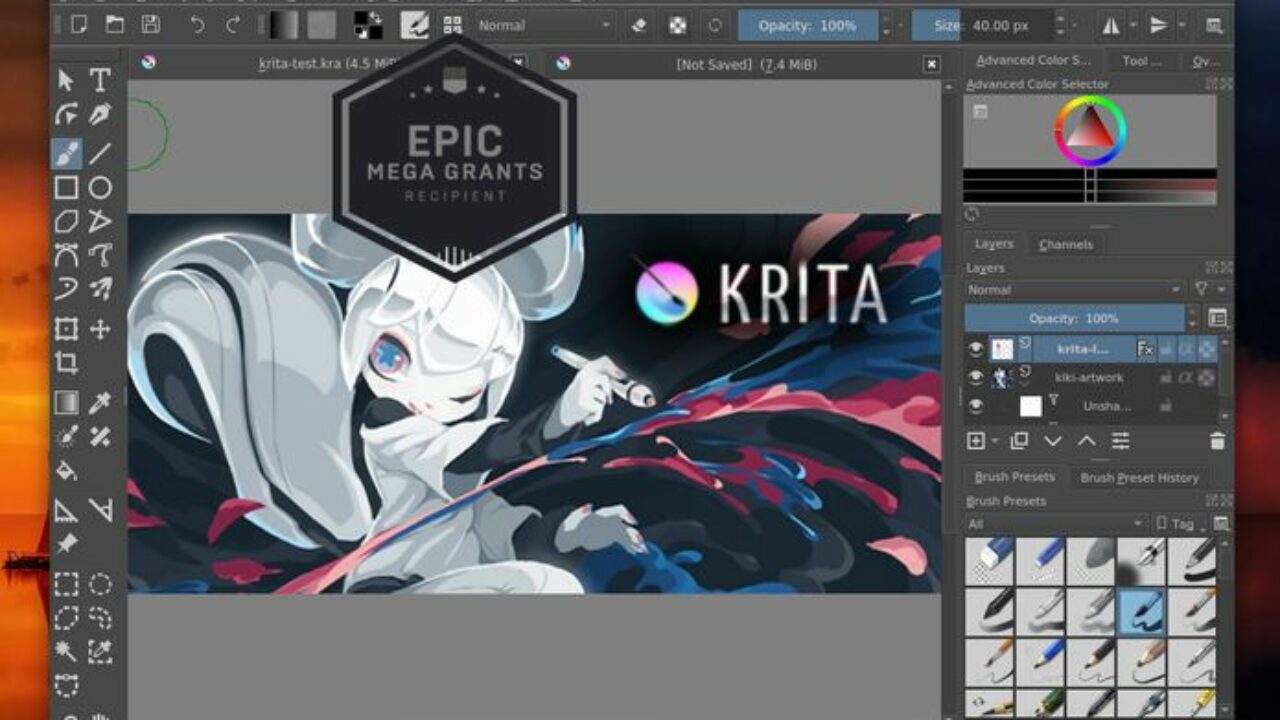
Task: Select the Reference Images pin tool
Action: (x=66, y=545)
